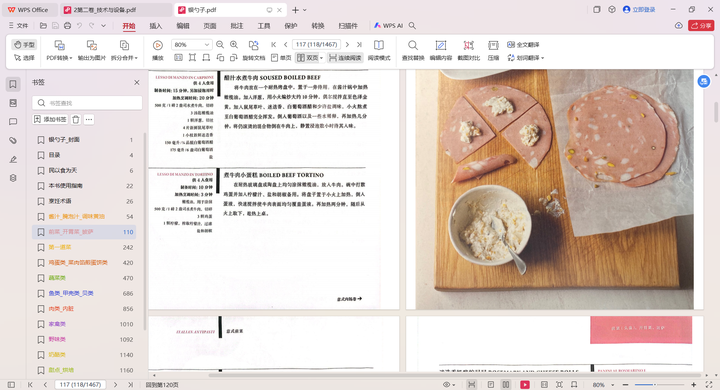Switch to 单页 single page view
This screenshot has width=720, height=390.
pos(281,58)
